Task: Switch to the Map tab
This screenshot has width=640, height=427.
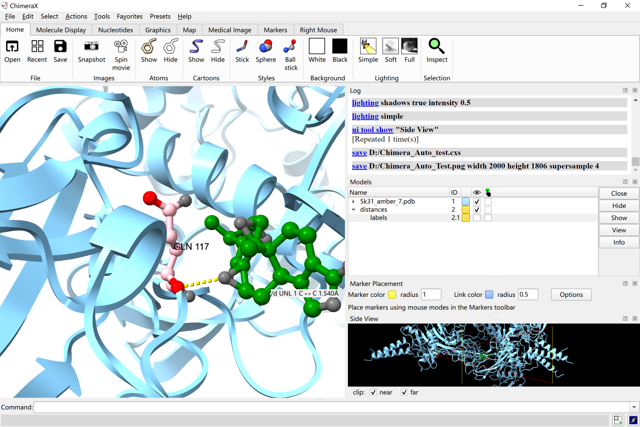Action: [189, 30]
